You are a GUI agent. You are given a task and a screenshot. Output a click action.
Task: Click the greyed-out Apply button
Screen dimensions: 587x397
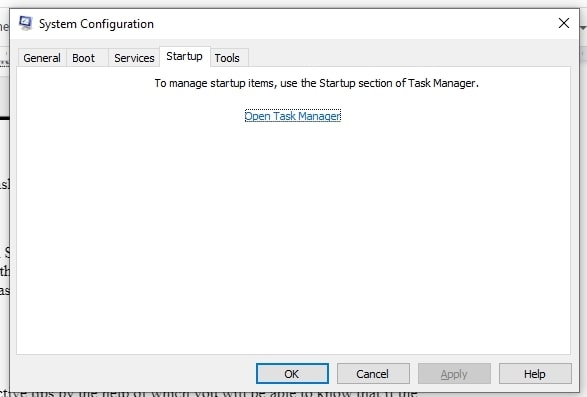(454, 373)
